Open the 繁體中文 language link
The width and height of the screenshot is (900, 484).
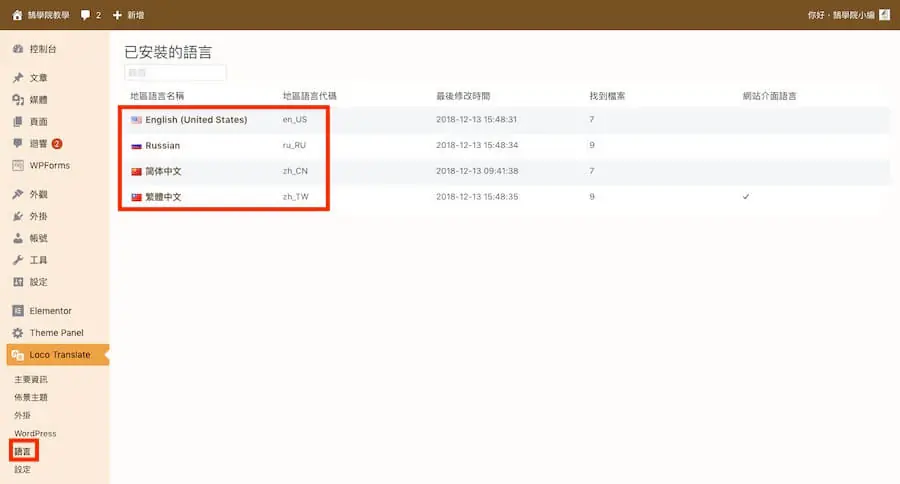163,197
